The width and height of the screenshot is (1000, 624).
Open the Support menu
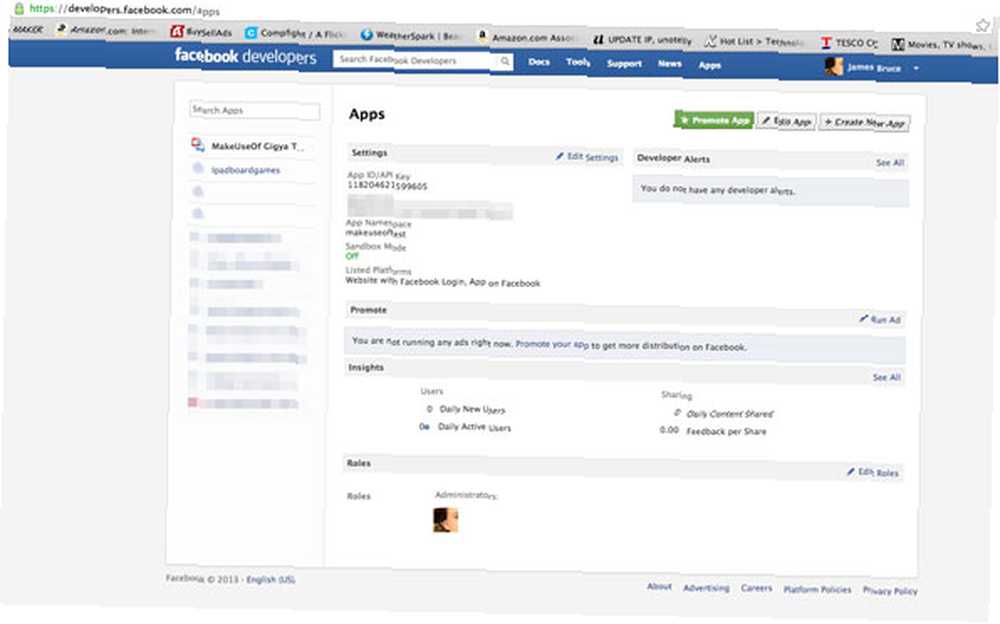(x=624, y=63)
